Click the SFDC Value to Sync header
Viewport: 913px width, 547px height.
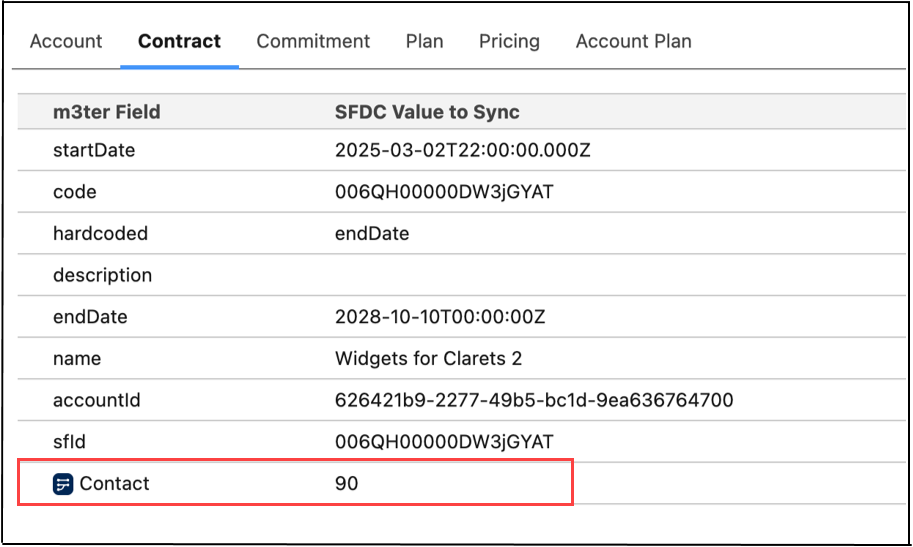click(x=427, y=112)
